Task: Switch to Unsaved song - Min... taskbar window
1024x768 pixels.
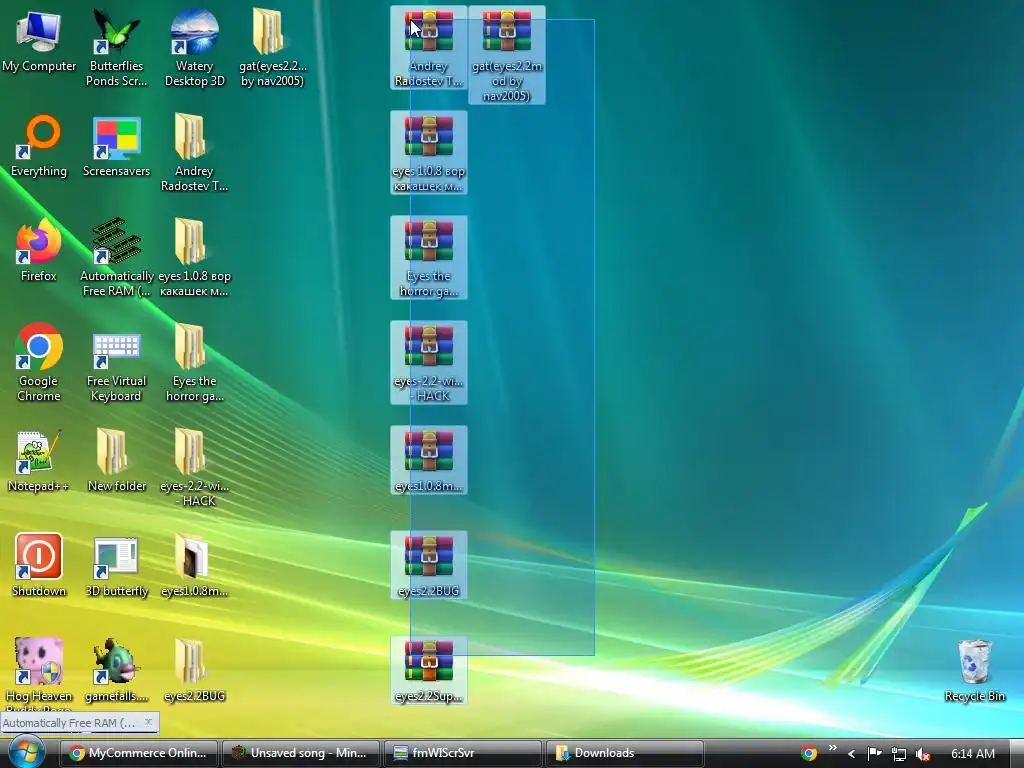Action: [x=300, y=753]
